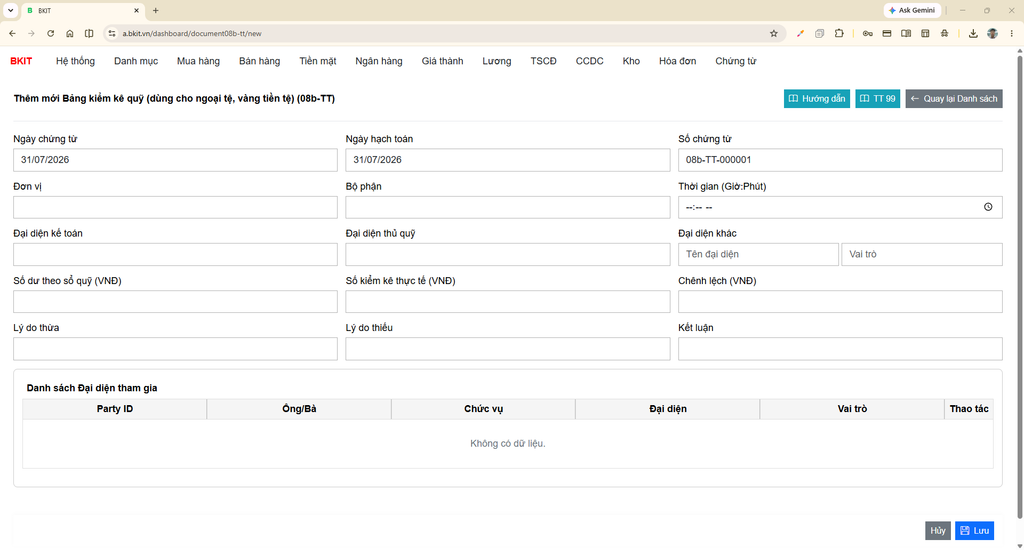
Task: Click the Số dư theo sổ quỹ field
Action: [175, 302]
